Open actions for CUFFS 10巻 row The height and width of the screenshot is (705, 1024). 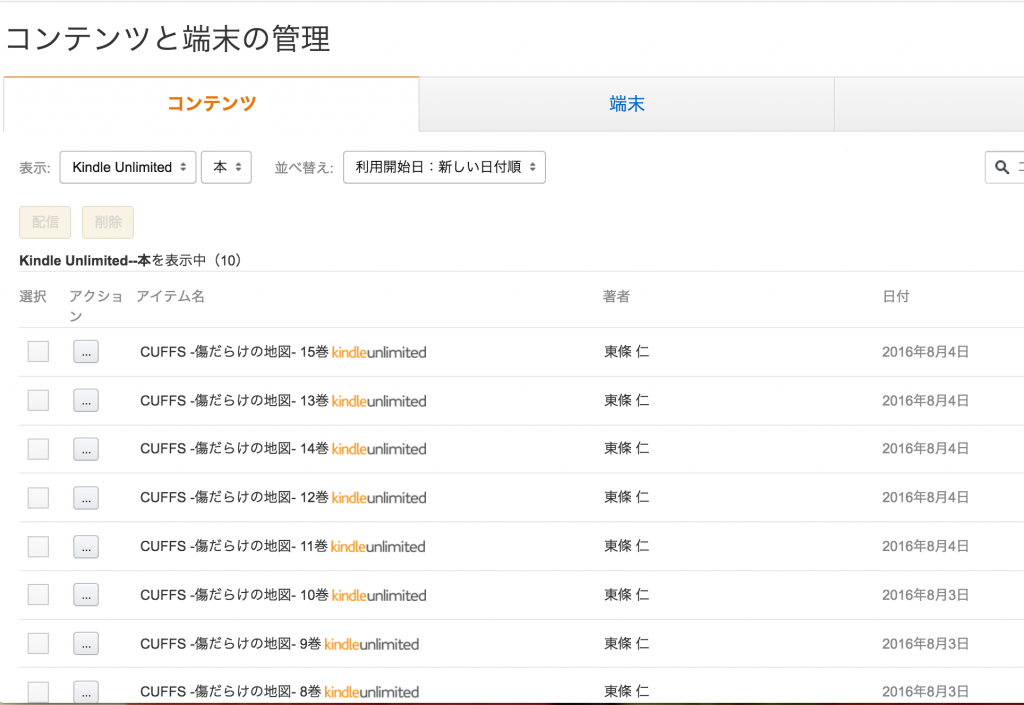tap(86, 595)
